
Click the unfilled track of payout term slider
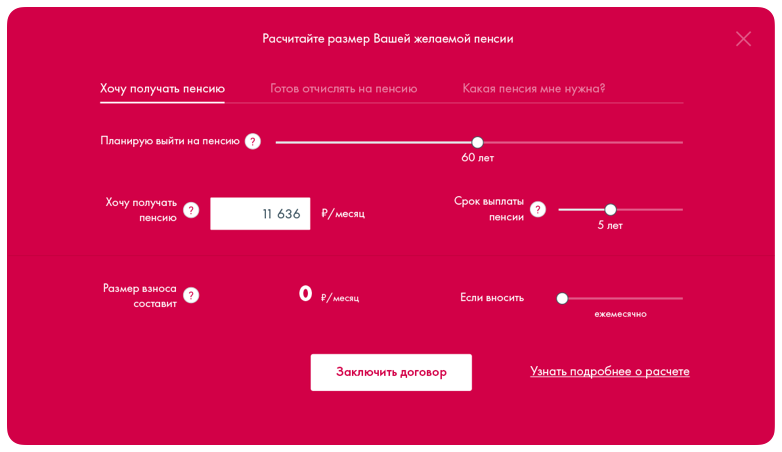pos(649,210)
